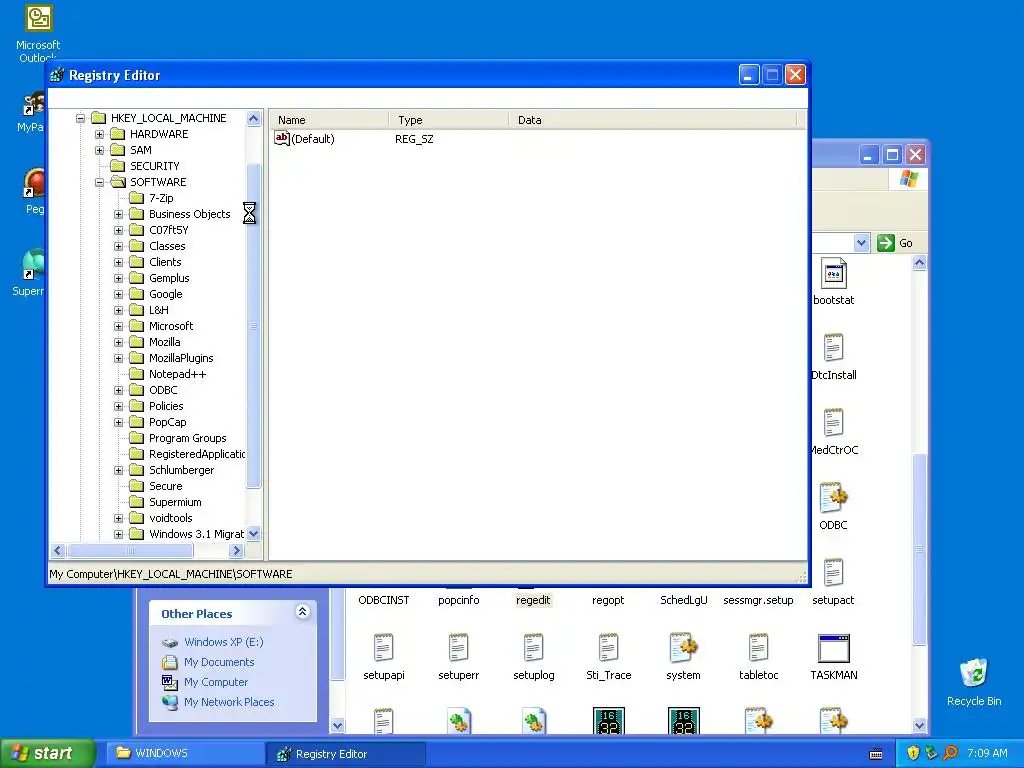Select the bootstat file icon
Screen dimensions: 1024x768
click(x=833, y=274)
